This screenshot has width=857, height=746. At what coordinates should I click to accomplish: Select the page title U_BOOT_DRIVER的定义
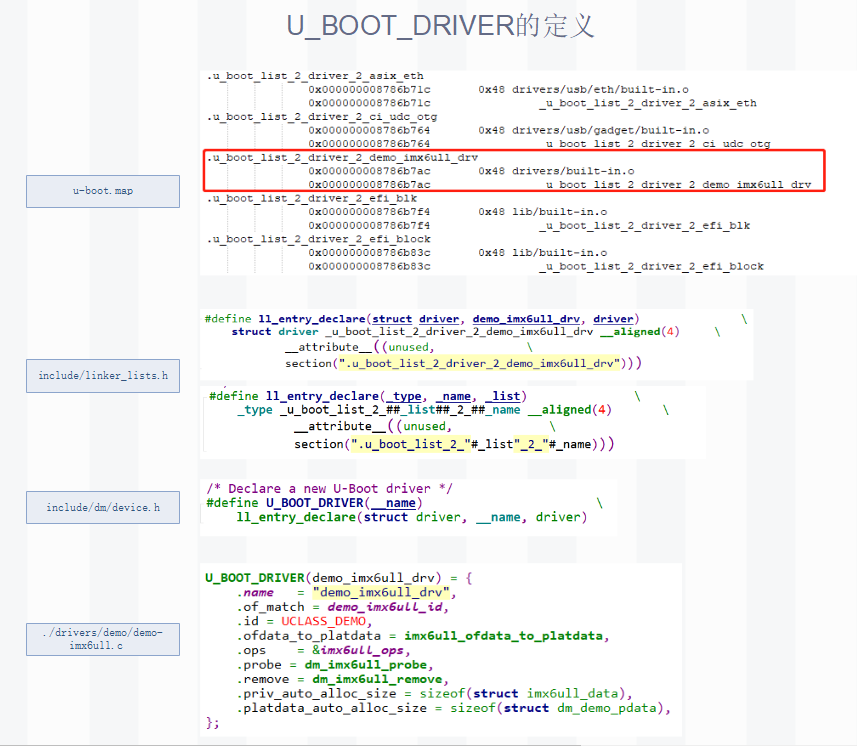442,25
